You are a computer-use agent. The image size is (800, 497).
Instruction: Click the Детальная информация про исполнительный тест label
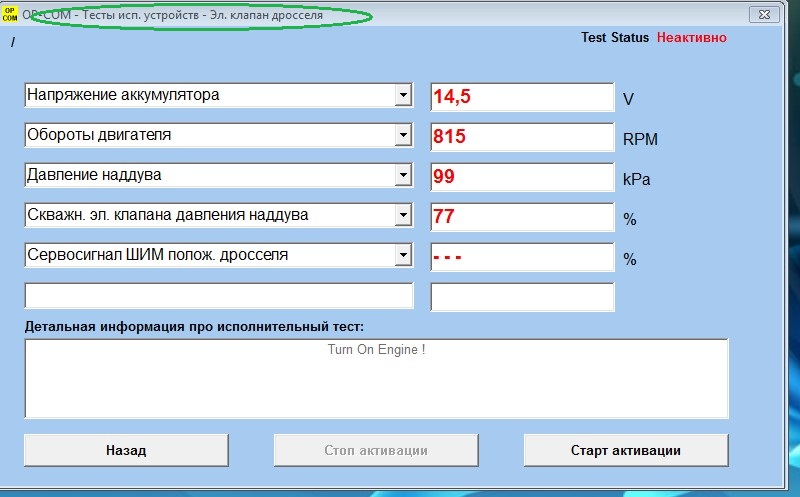[194, 327]
